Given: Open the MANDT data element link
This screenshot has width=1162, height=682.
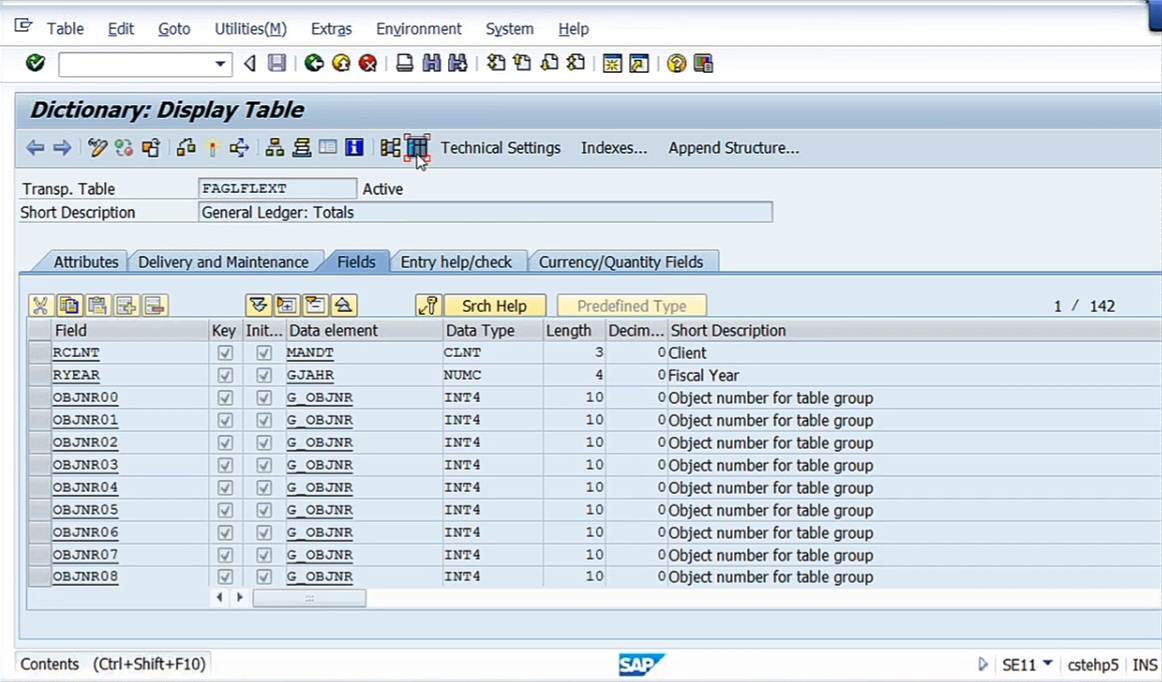Looking at the screenshot, I should [x=310, y=353].
